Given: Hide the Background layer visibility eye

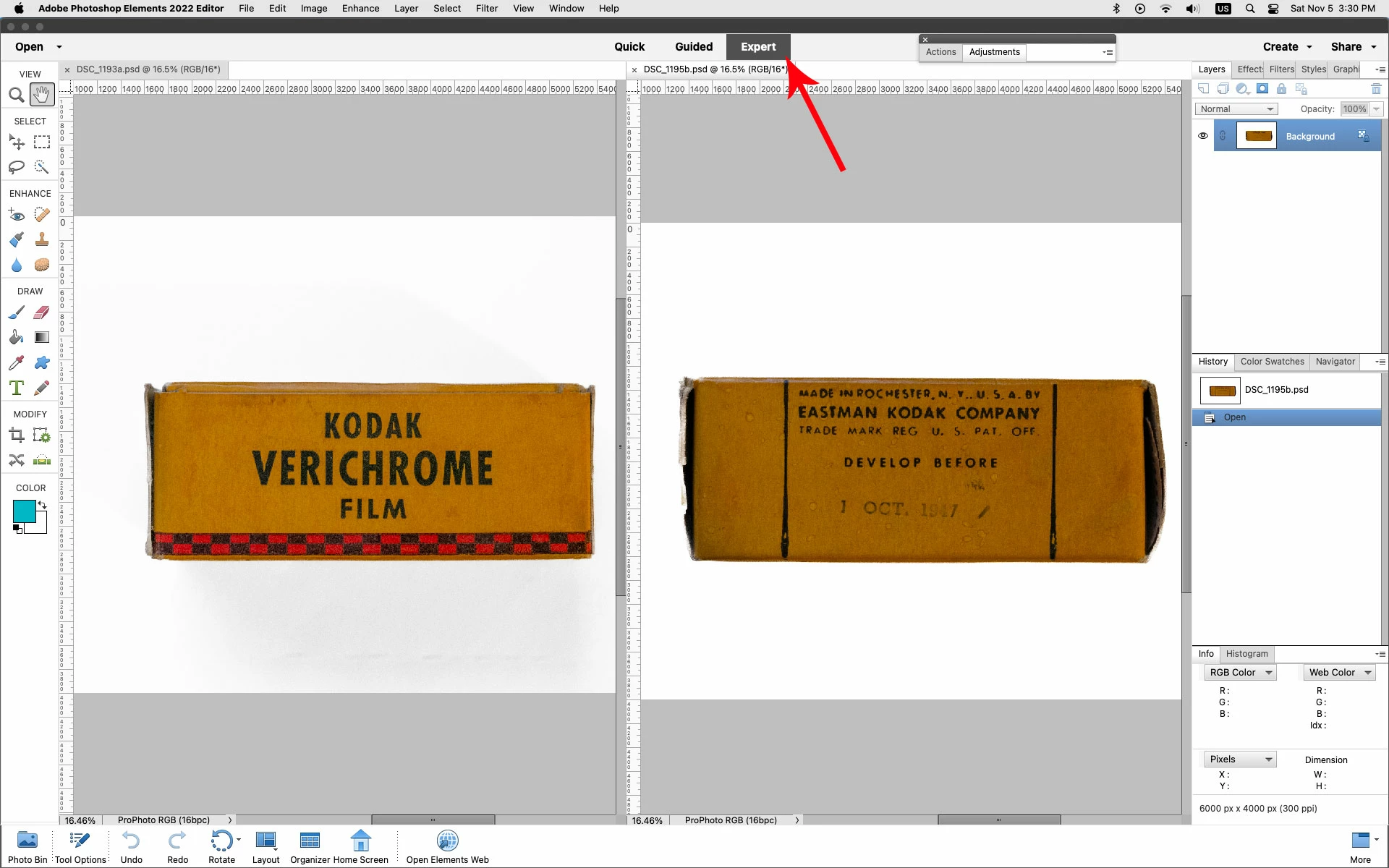Looking at the screenshot, I should coord(1202,136).
